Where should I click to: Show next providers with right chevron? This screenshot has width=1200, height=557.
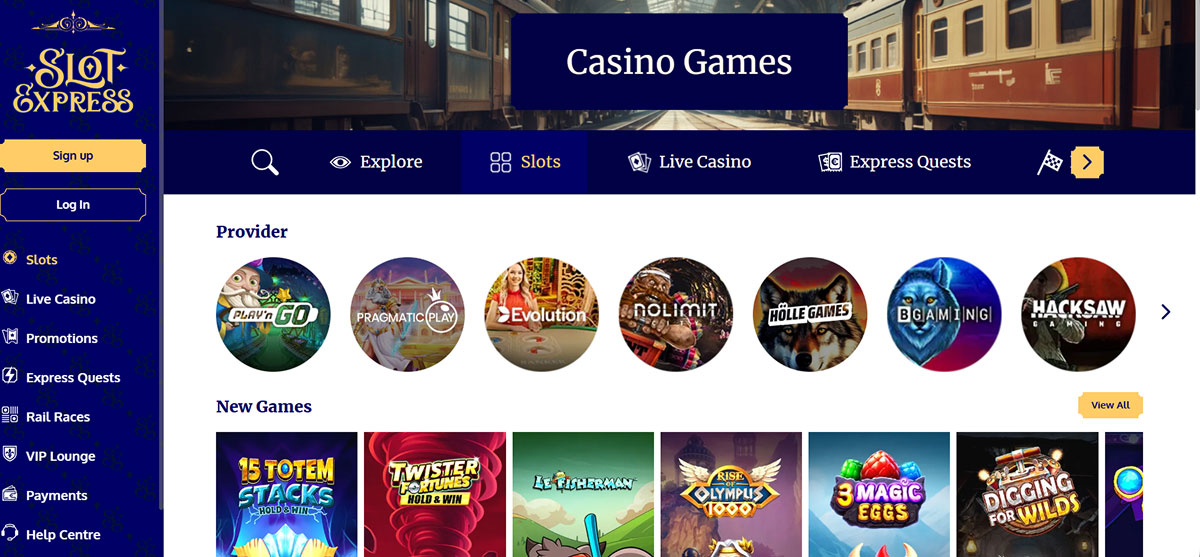pyautogui.click(x=1165, y=312)
